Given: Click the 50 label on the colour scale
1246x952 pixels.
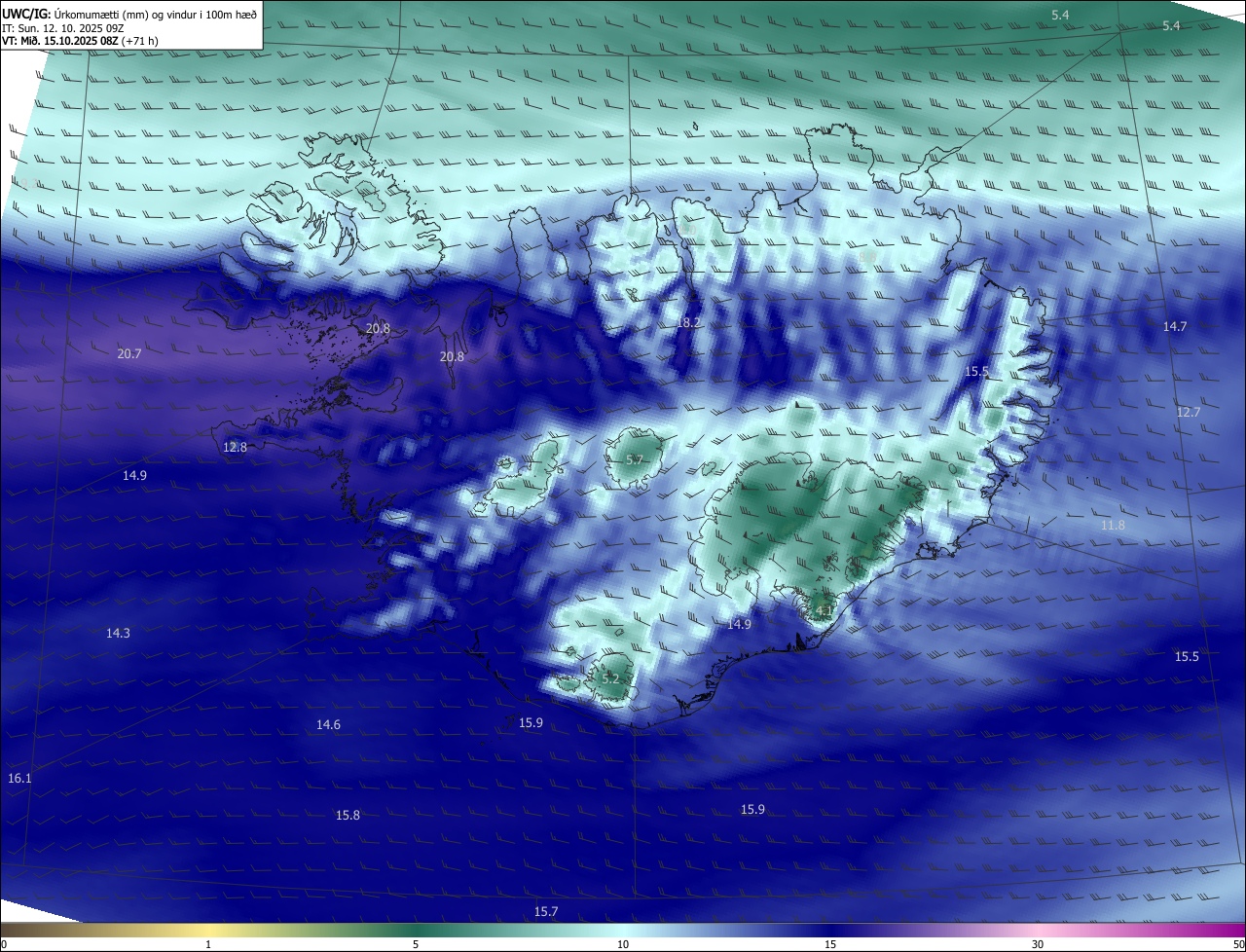Looking at the screenshot, I should pos(1237,944).
